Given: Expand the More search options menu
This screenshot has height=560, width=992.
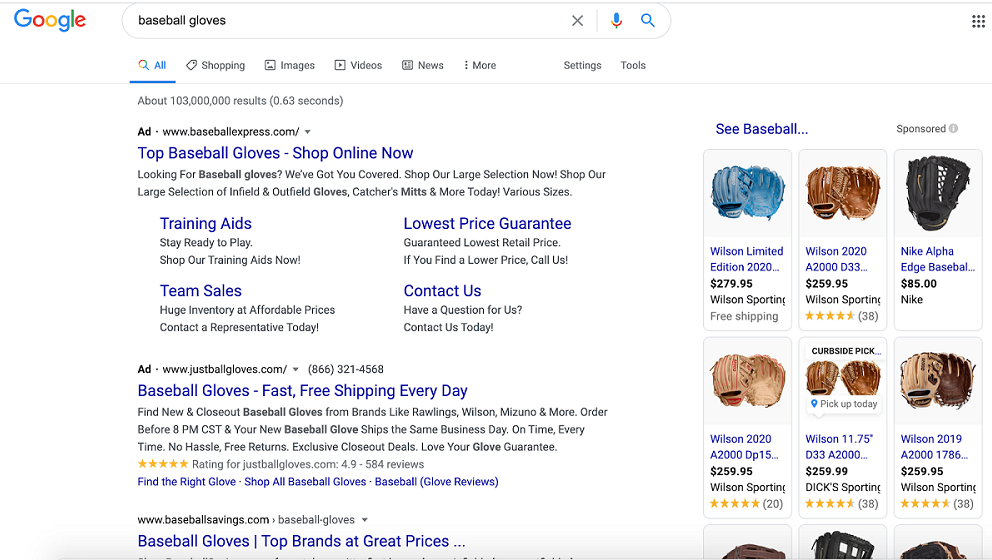Looking at the screenshot, I should (x=480, y=65).
